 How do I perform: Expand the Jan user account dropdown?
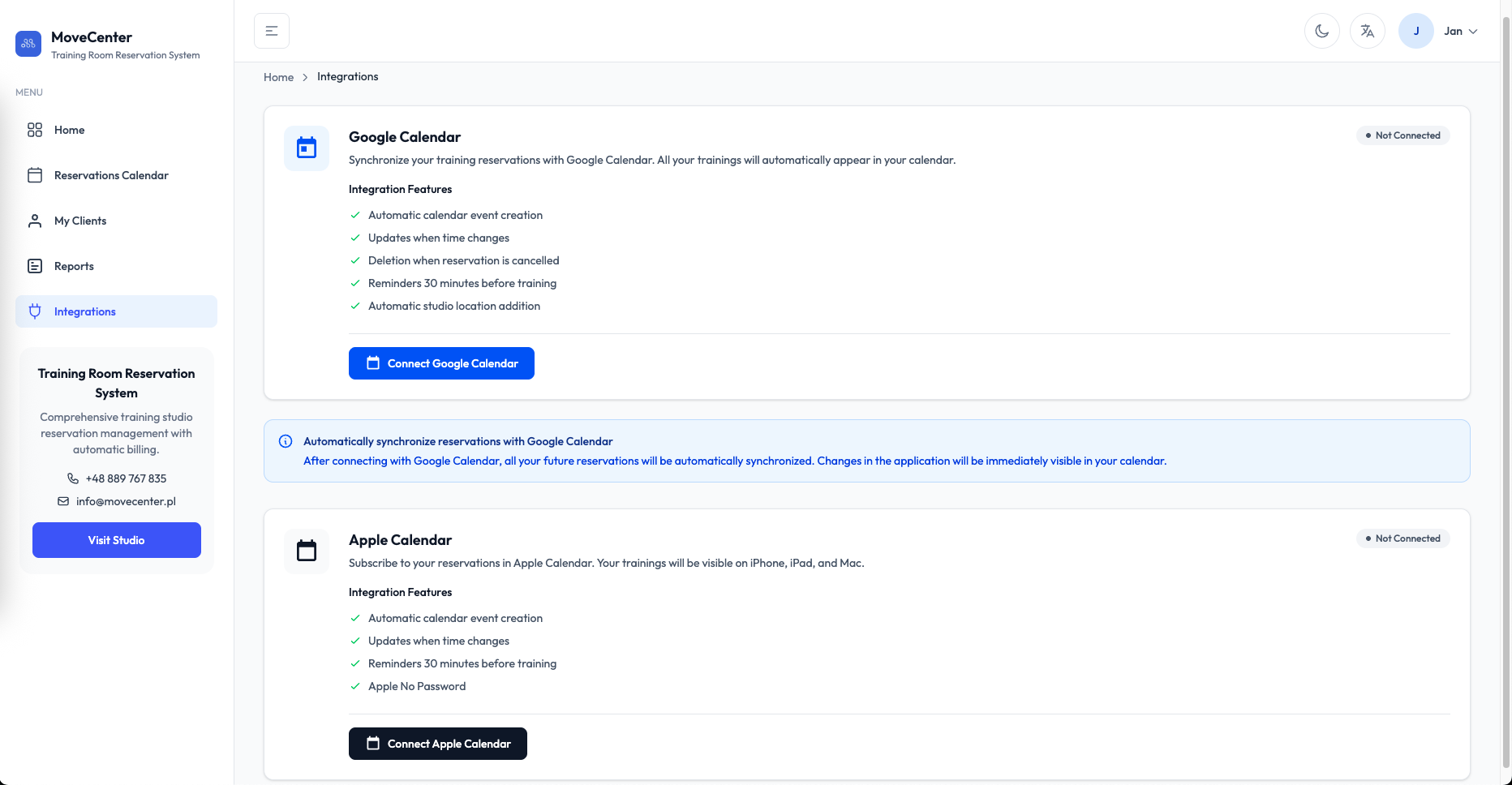click(1461, 31)
